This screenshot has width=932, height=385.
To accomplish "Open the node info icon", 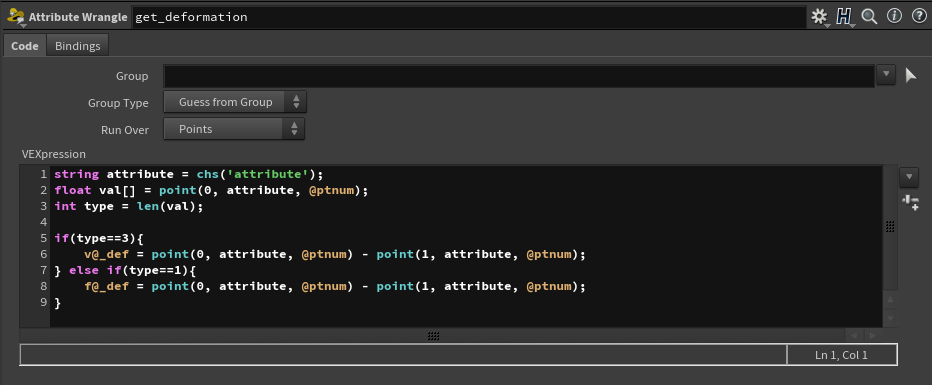I will (894, 17).
